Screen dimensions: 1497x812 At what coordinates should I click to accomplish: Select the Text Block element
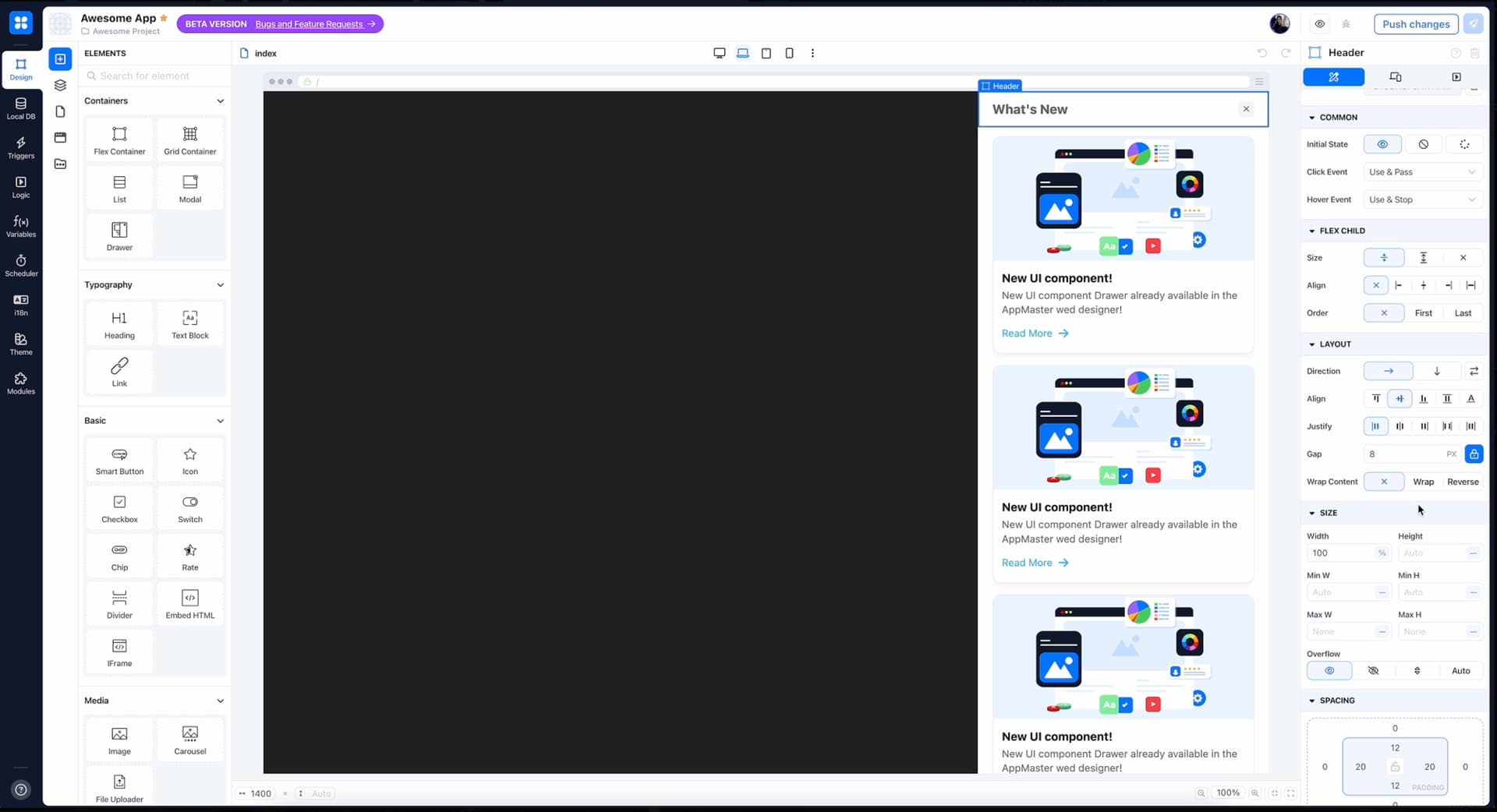click(x=190, y=325)
